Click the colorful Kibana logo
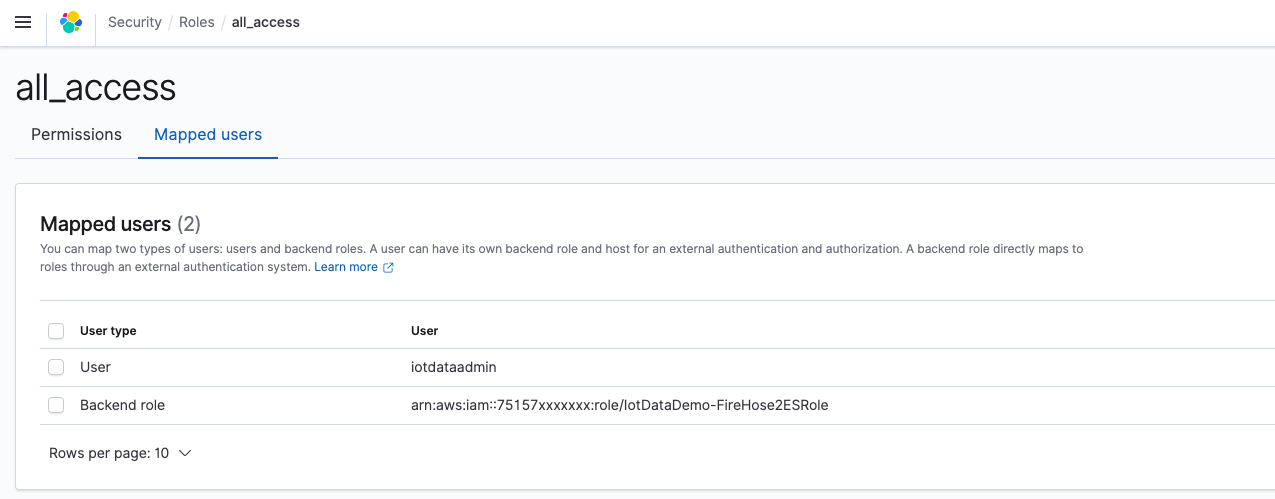 (x=71, y=22)
